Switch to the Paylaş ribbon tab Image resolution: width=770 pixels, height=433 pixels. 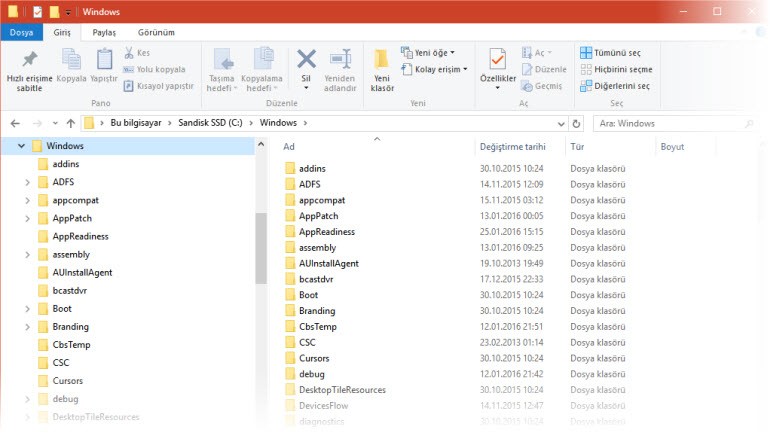click(x=104, y=32)
